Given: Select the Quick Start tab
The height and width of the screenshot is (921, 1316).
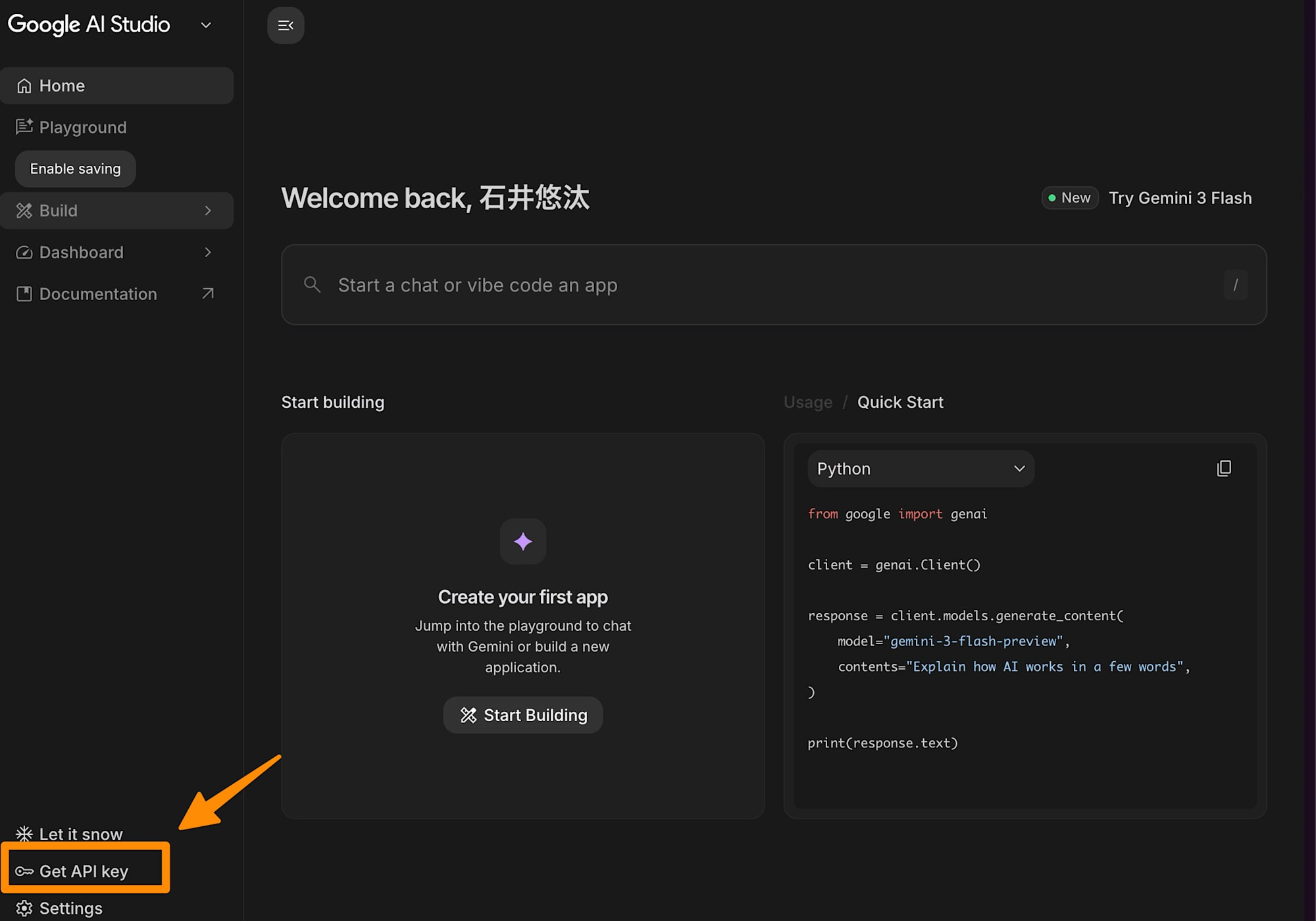Looking at the screenshot, I should 899,402.
